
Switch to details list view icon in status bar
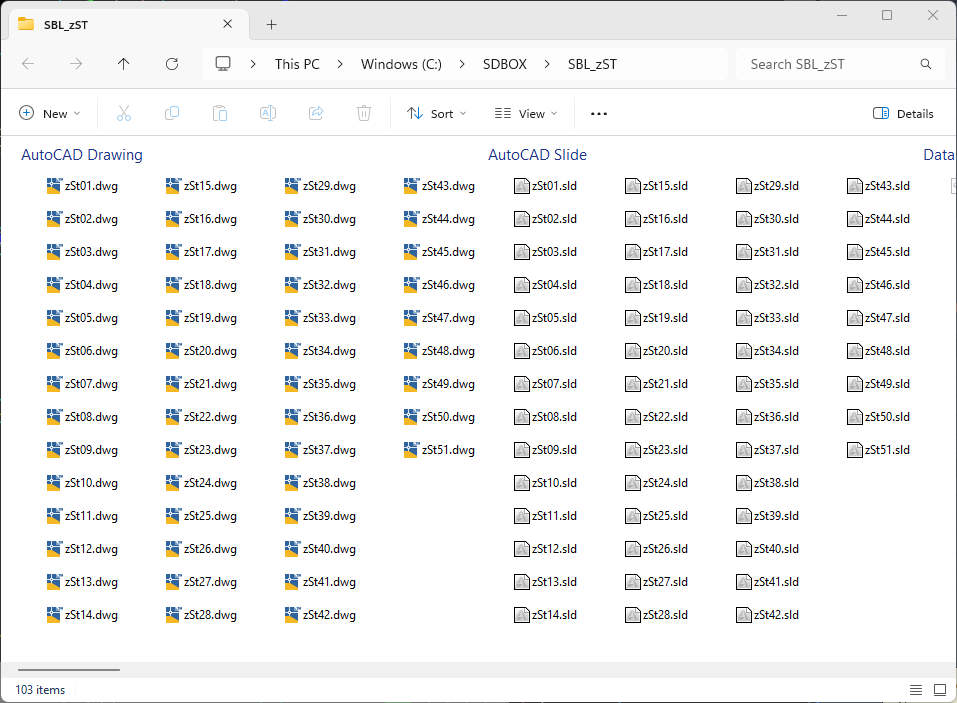916,690
